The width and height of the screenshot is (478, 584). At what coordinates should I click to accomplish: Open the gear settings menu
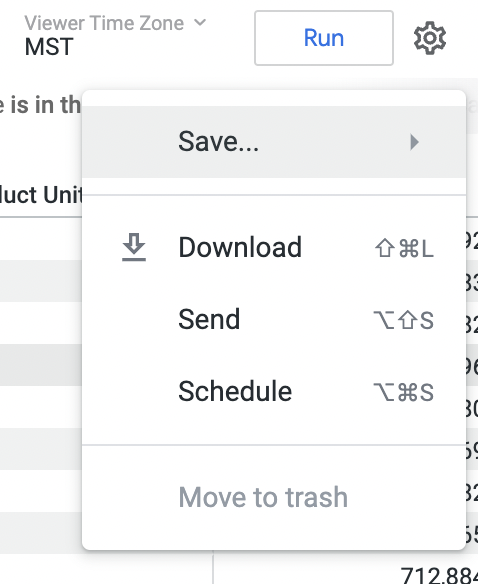pyautogui.click(x=430, y=38)
